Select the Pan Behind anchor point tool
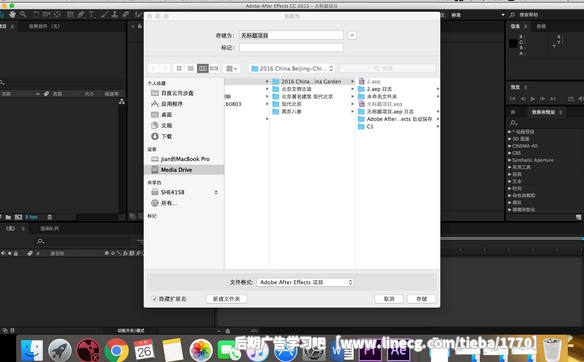Screen dimensions: 584x362 (x=57, y=15)
